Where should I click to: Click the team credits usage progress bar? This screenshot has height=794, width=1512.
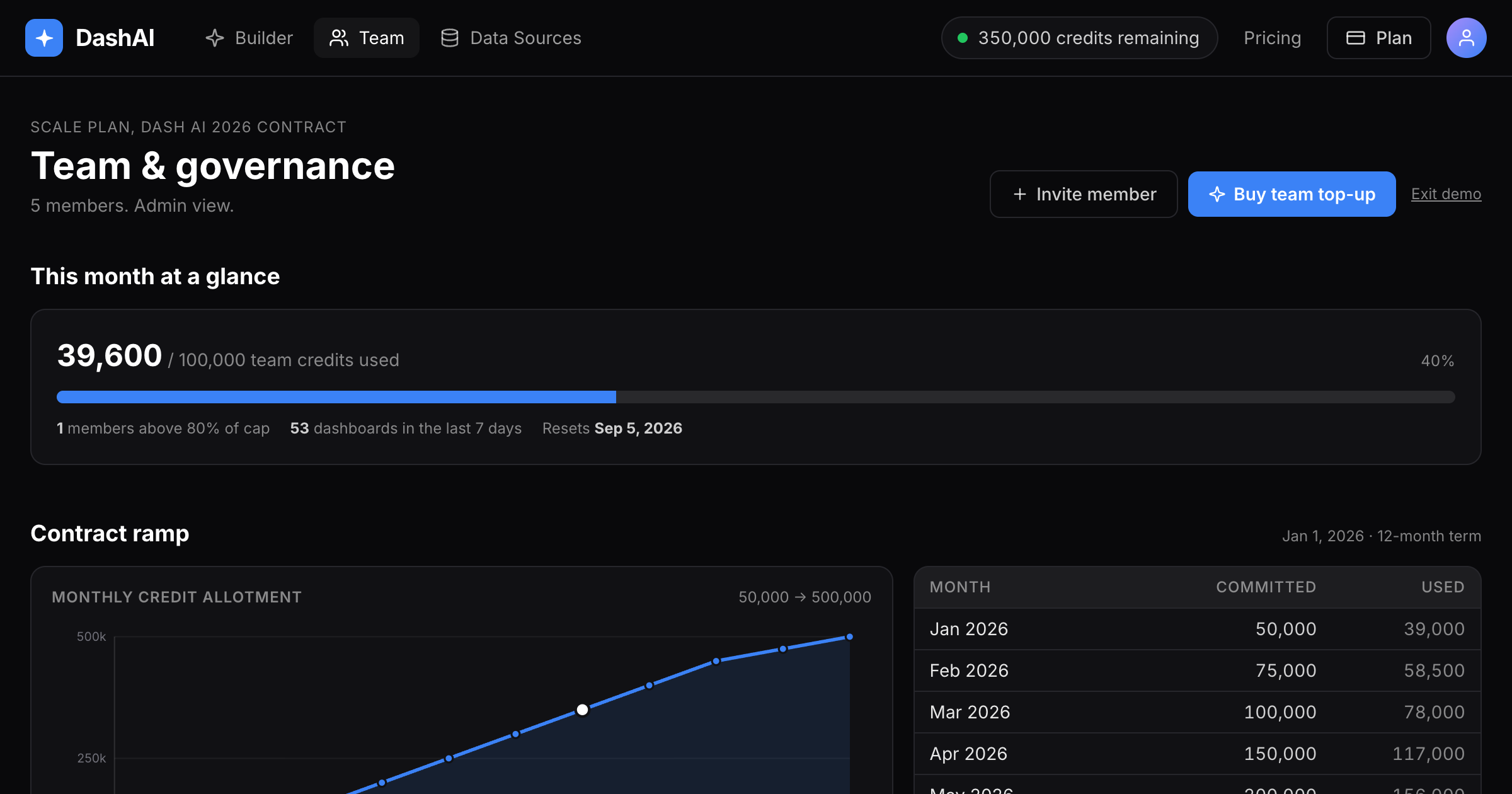coord(755,397)
